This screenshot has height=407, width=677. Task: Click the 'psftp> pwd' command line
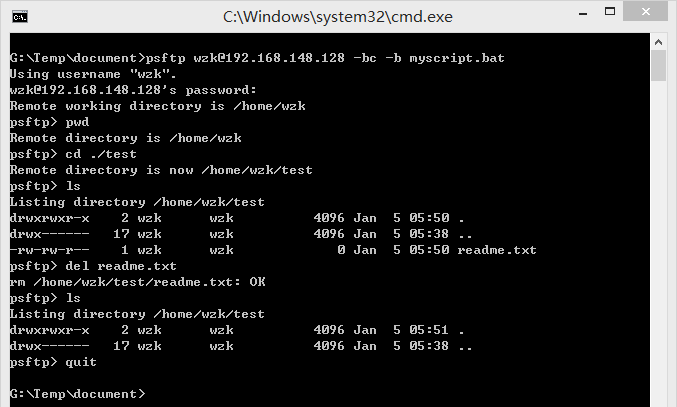point(50,122)
